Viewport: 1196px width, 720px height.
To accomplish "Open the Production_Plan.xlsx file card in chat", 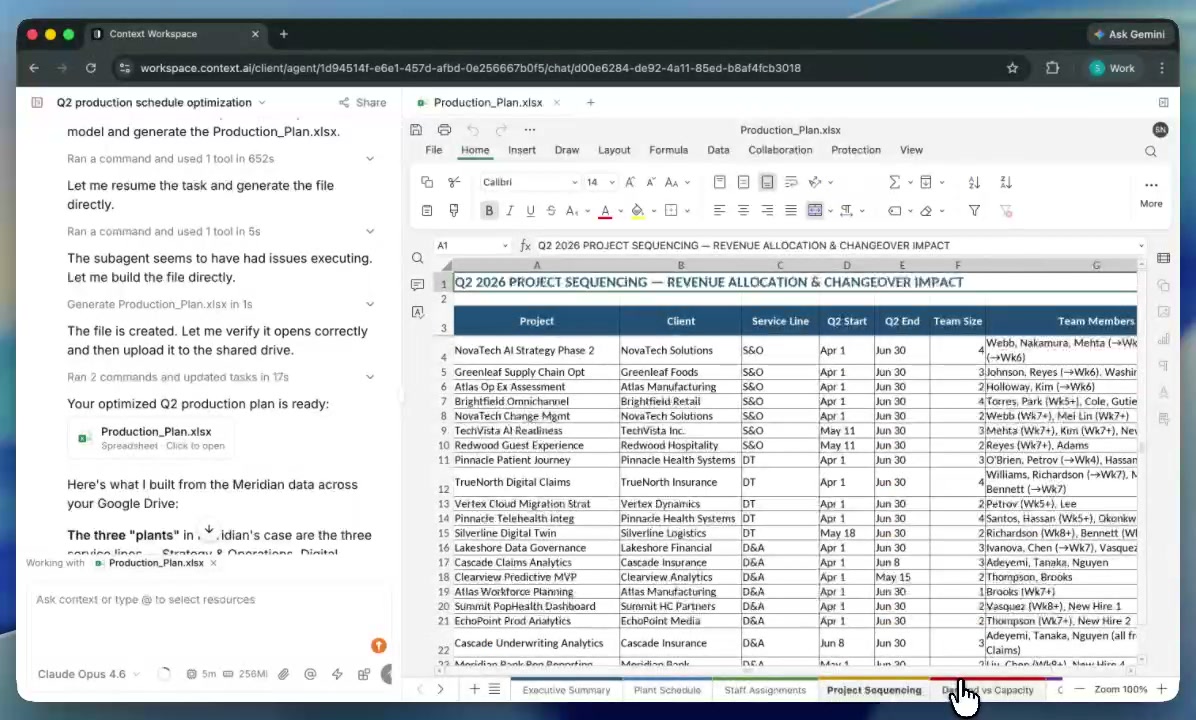I will click(151, 439).
